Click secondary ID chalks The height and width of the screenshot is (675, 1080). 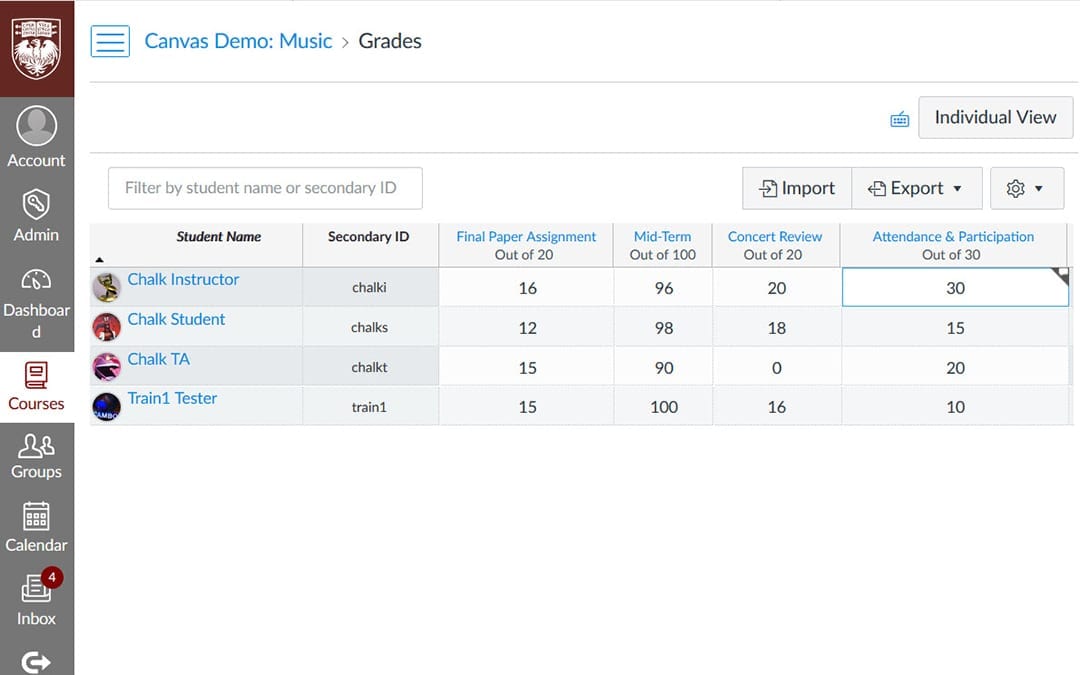click(x=369, y=327)
